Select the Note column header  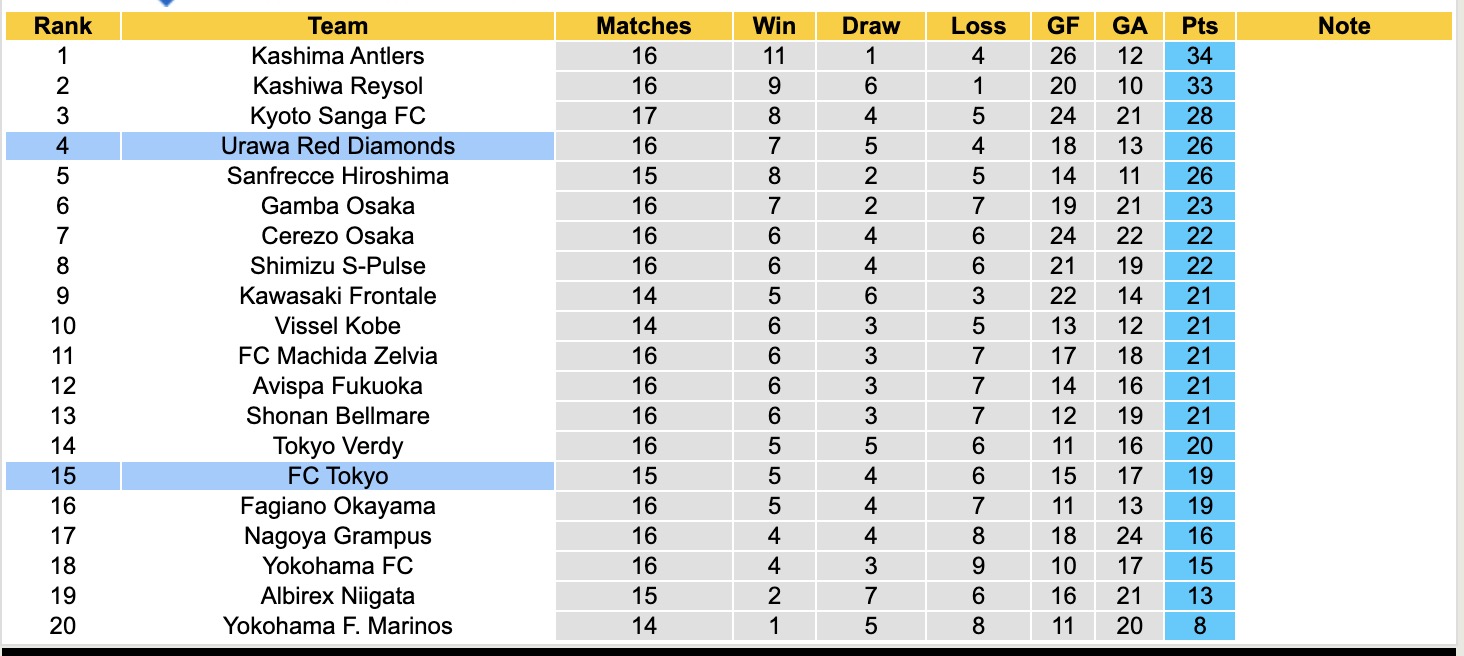pyautogui.click(x=1344, y=26)
